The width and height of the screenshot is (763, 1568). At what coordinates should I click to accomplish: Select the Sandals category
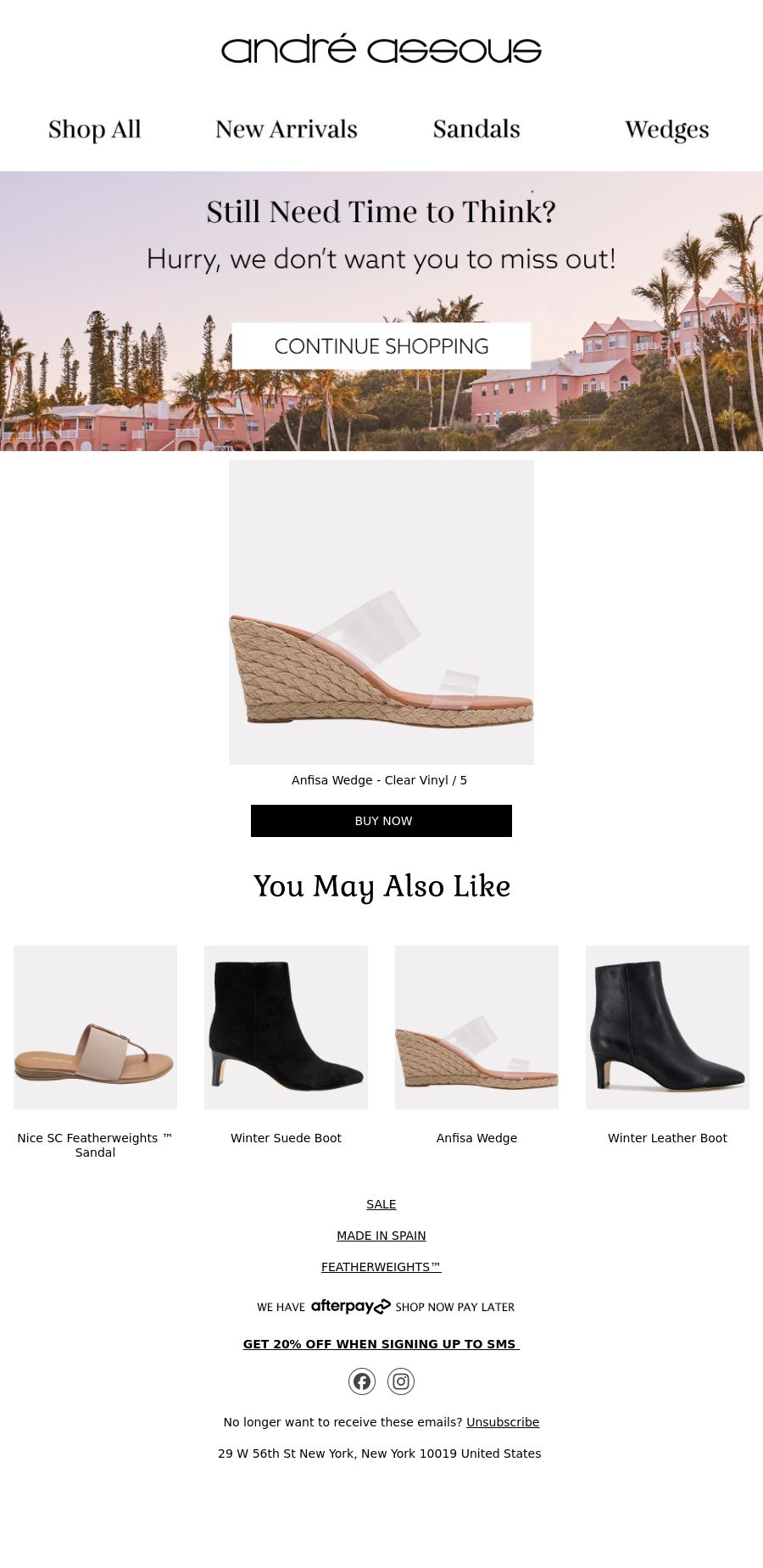point(476,130)
